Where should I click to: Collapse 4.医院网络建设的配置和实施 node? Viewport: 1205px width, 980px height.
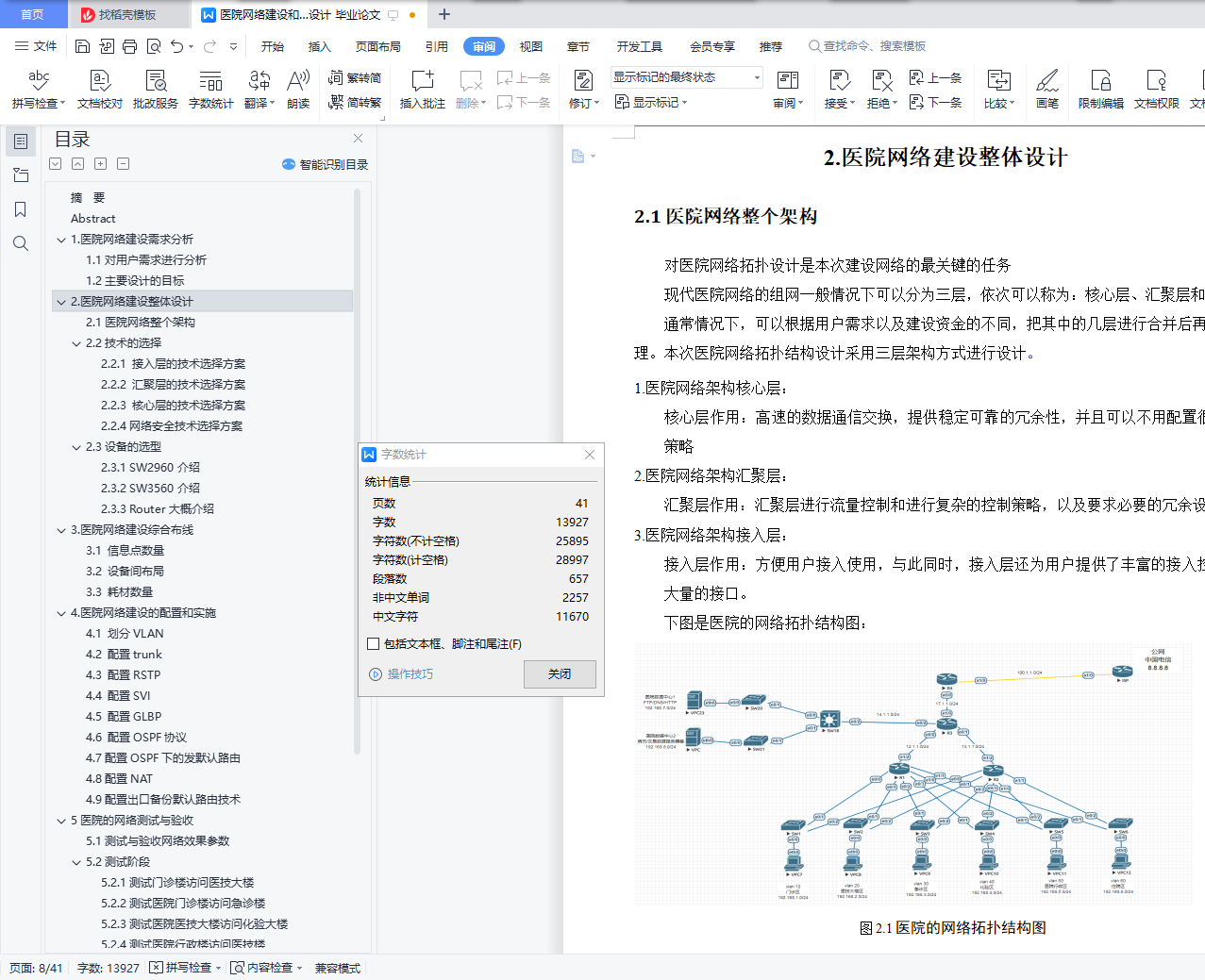click(61, 613)
